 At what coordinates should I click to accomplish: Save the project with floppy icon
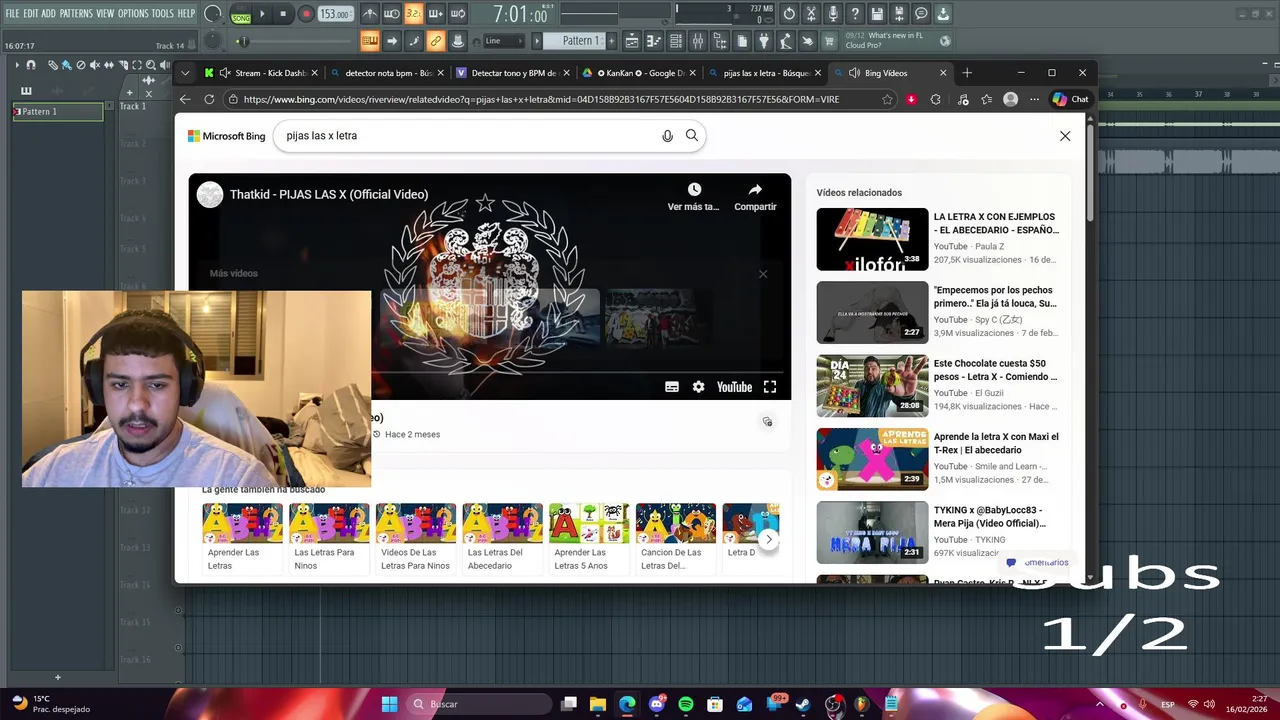tap(877, 14)
